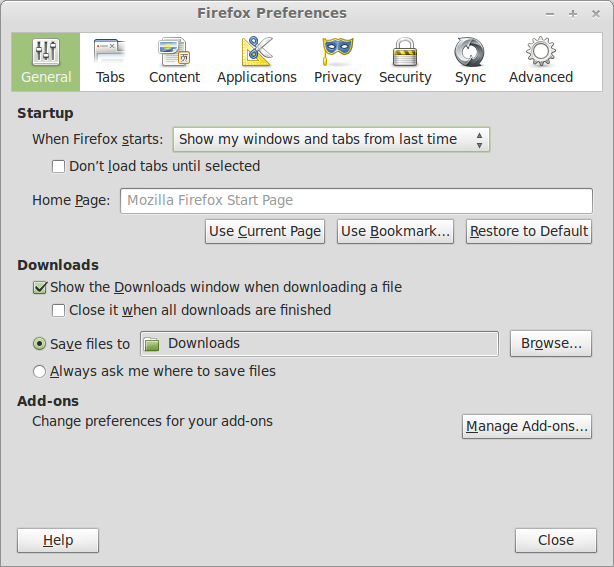This screenshot has height=567, width=614.
Task: Toggle Don't load tabs until selected
Action: [x=58, y=166]
